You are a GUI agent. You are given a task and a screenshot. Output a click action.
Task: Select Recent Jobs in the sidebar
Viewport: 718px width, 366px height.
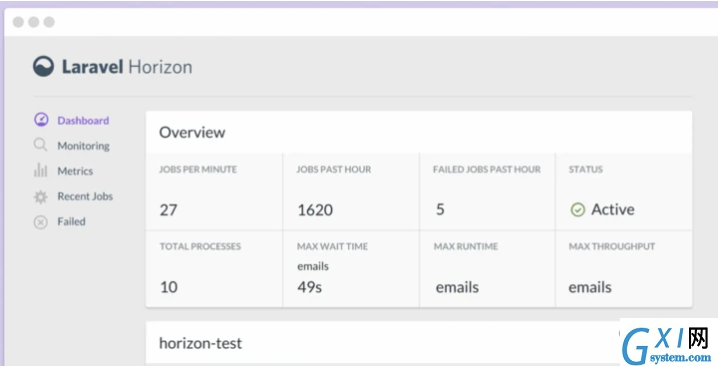[x=85, y=196]
